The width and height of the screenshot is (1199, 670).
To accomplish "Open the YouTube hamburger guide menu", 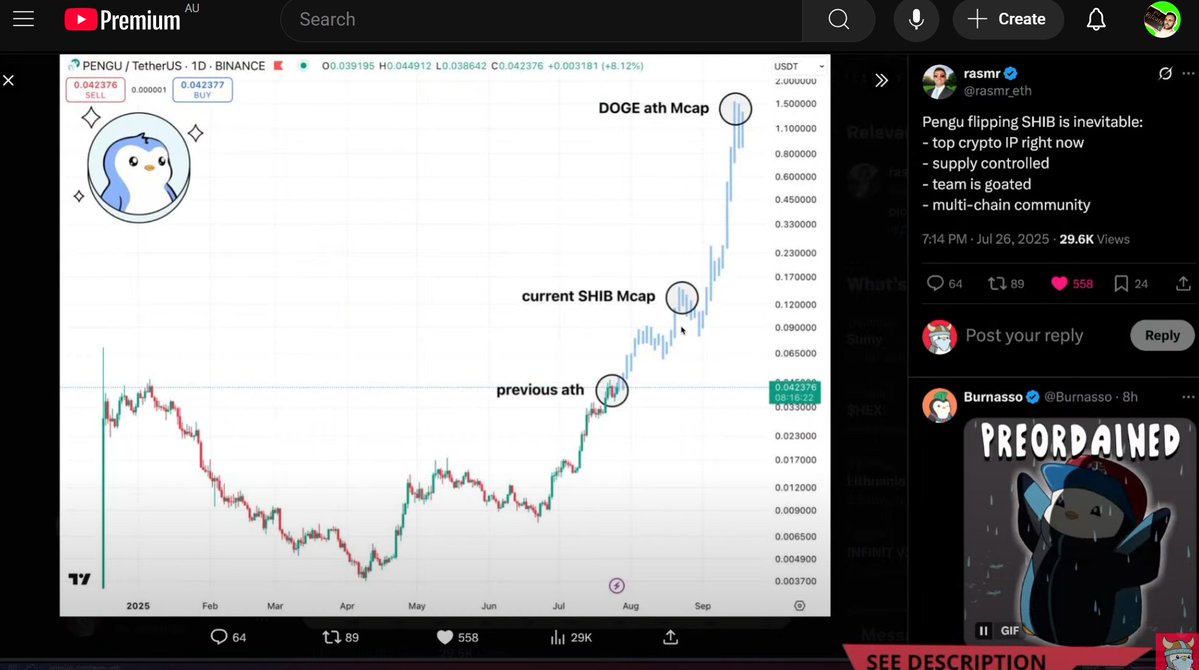I will point(24,19).
